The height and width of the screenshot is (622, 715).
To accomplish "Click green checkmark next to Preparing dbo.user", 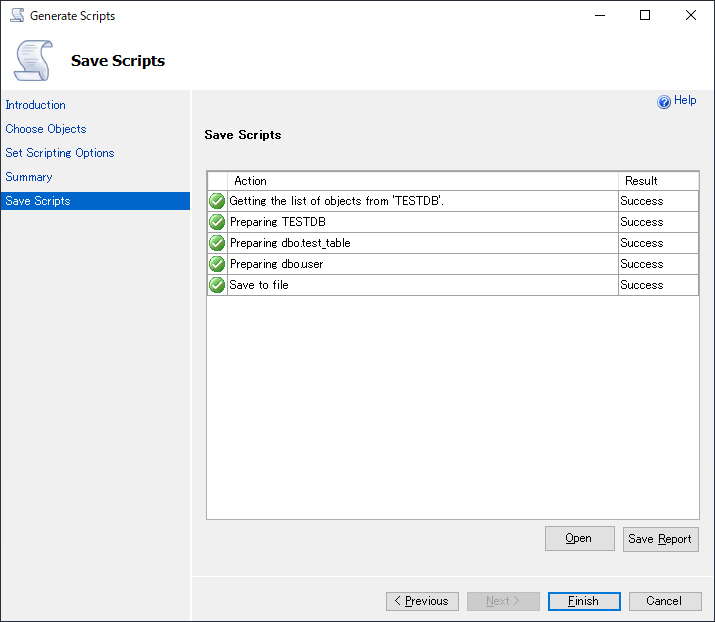I will tap(217, 264).
